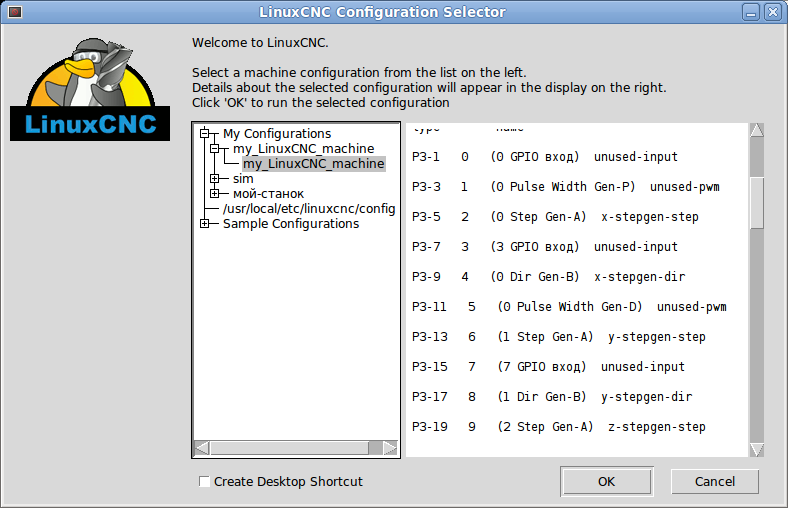Collapse the My Configurations tree node
This screenshot has height=508, width=788.
[205, 133]
